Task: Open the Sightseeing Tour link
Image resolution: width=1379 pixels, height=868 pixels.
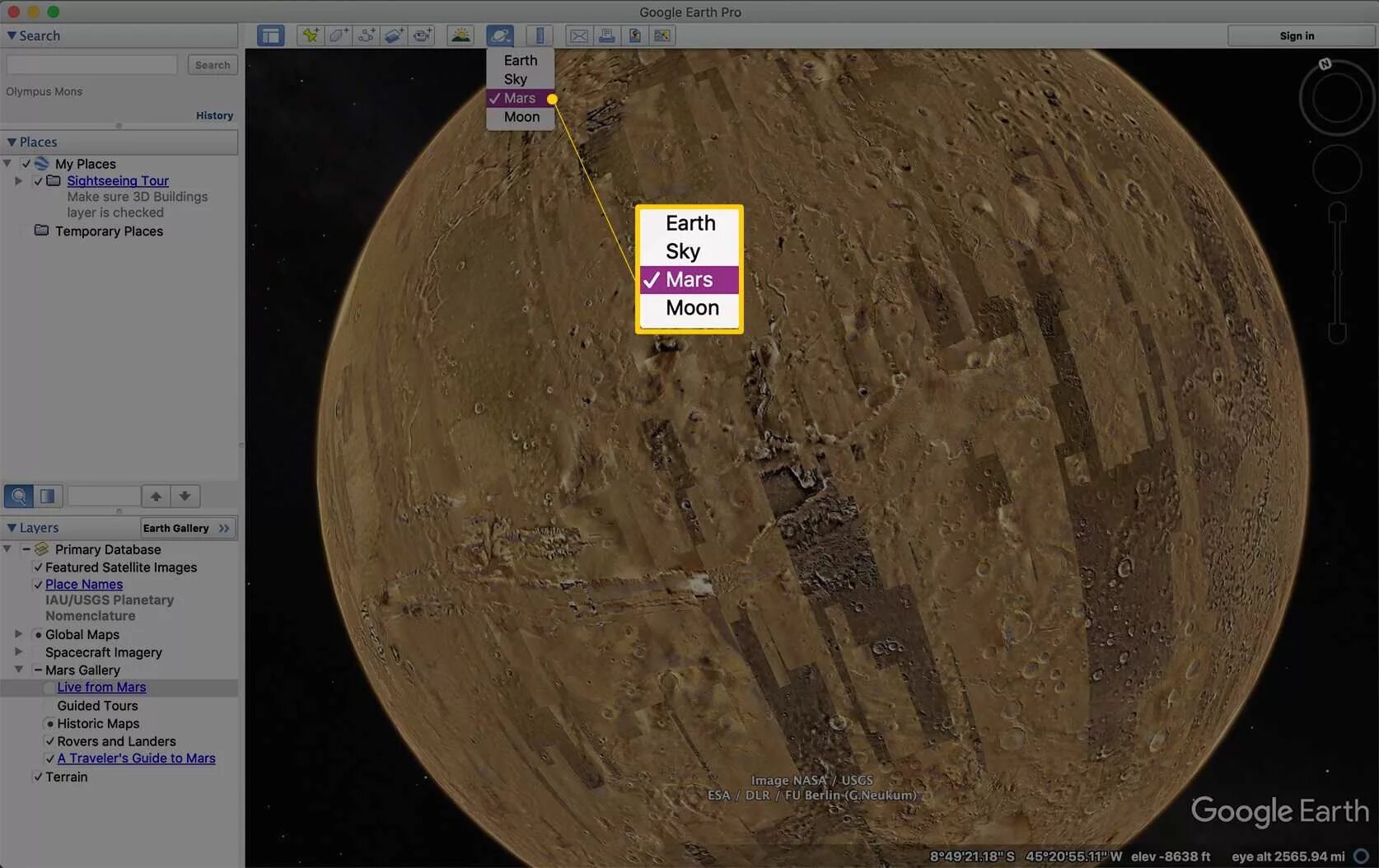Action: (118, 180)
